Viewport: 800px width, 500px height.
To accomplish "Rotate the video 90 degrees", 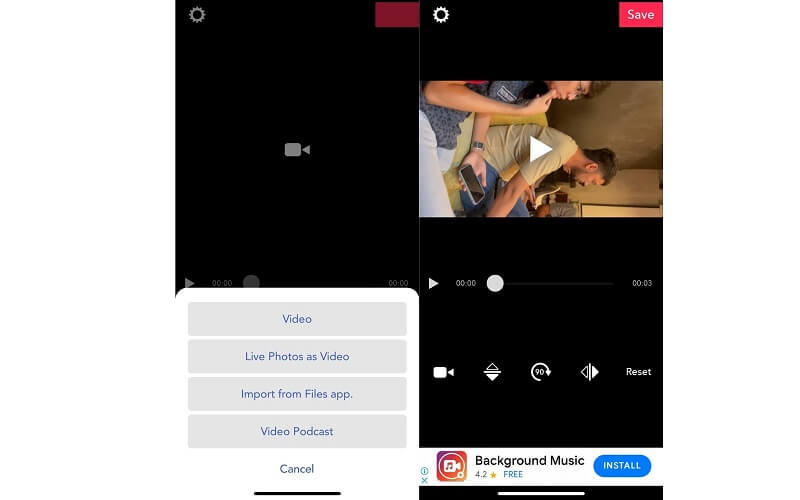I will pos(541,372).
